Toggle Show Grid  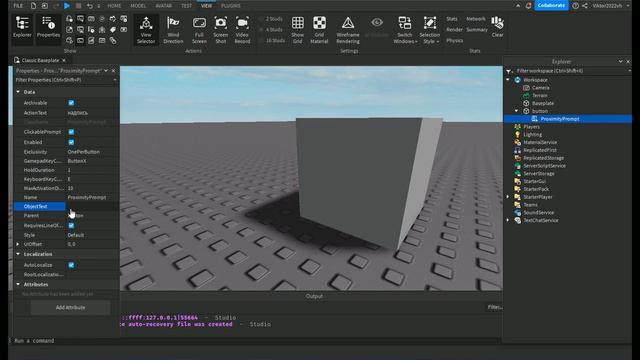pyautogui.click(x=298, y=30)
